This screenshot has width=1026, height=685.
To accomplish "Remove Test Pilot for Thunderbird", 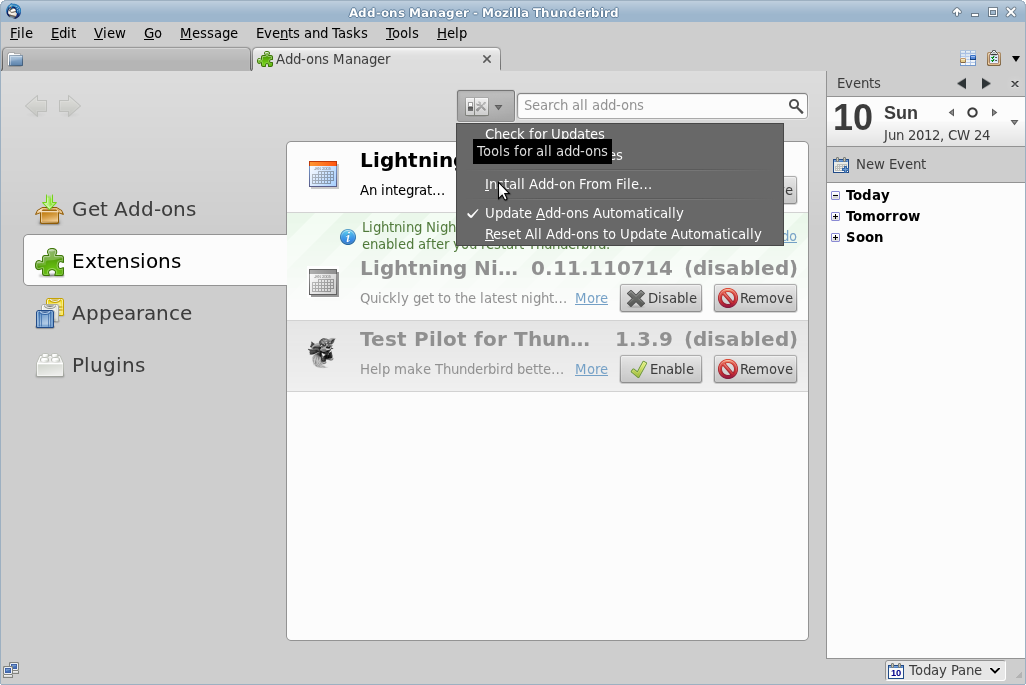I will point(755,369).
